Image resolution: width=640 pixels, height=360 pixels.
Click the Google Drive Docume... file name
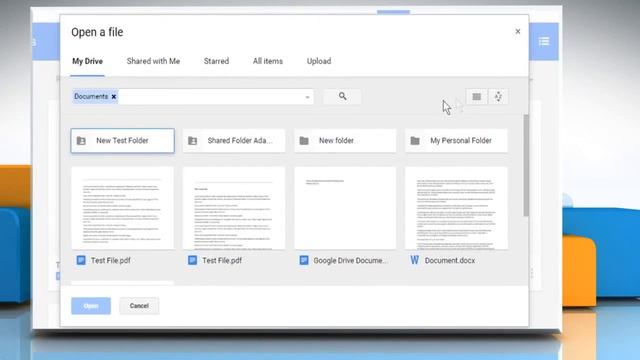[351, 260]
